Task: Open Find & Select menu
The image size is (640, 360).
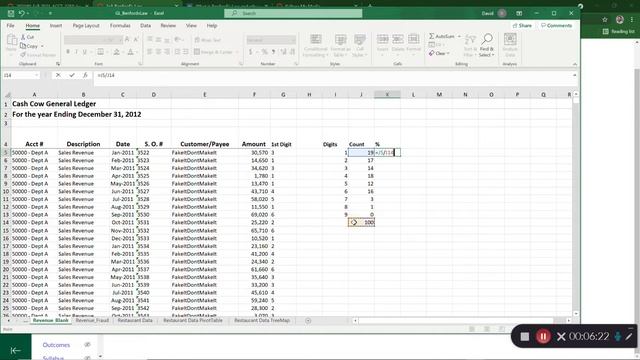Action: 487,45
